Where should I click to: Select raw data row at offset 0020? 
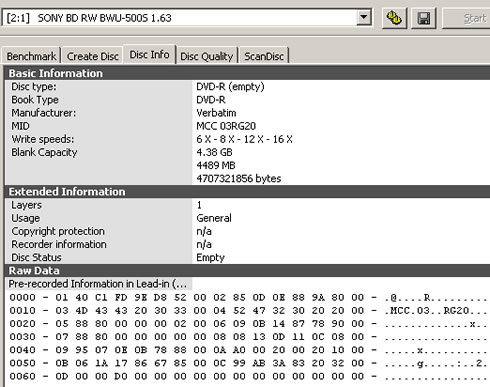coord(247,323)
